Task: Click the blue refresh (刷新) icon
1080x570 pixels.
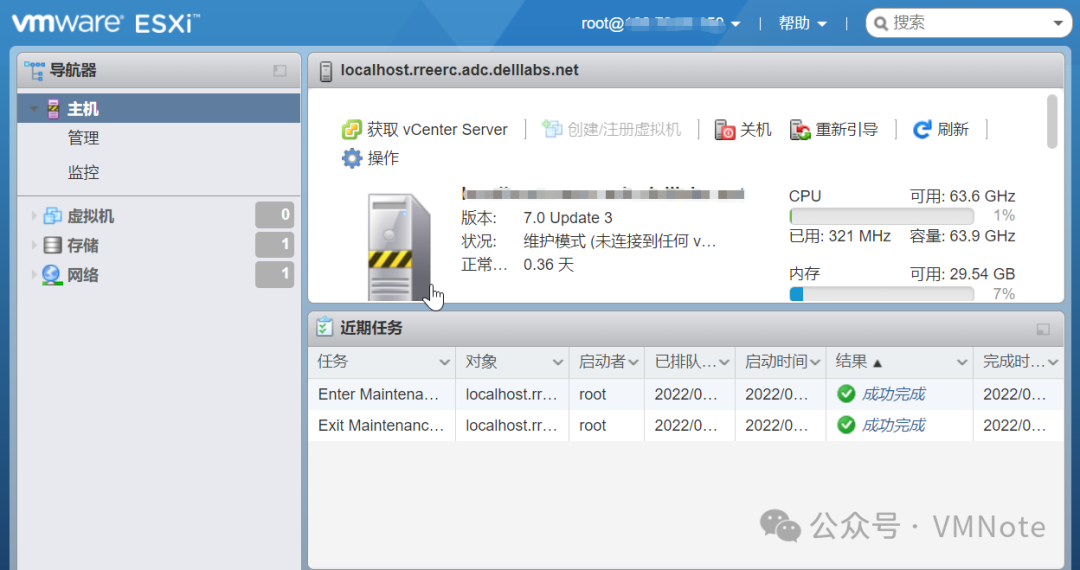Action: tap(922, 129)
